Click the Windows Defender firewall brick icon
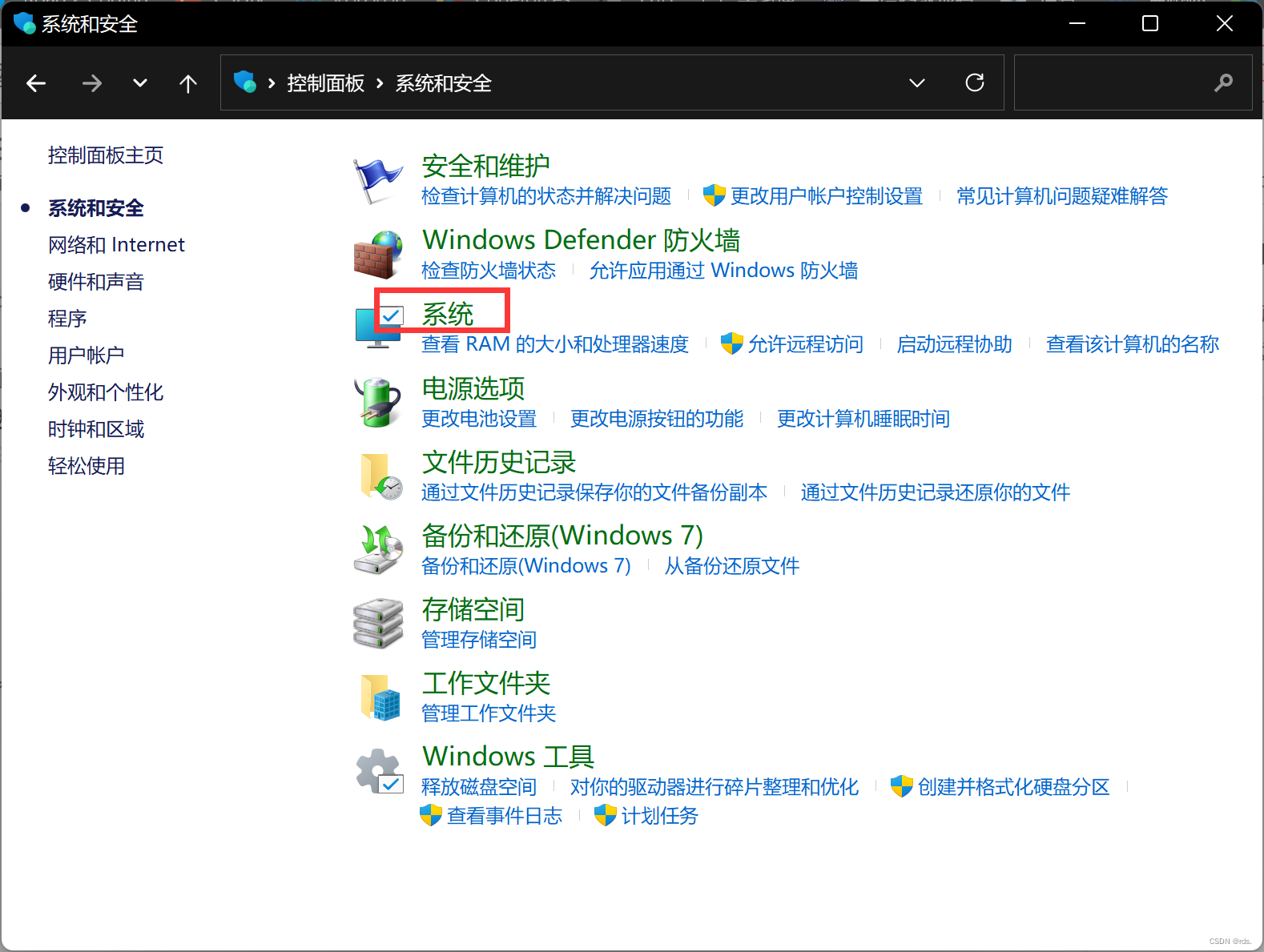The height and width of the screenshot is (952, 1264). tap(378, 255)
